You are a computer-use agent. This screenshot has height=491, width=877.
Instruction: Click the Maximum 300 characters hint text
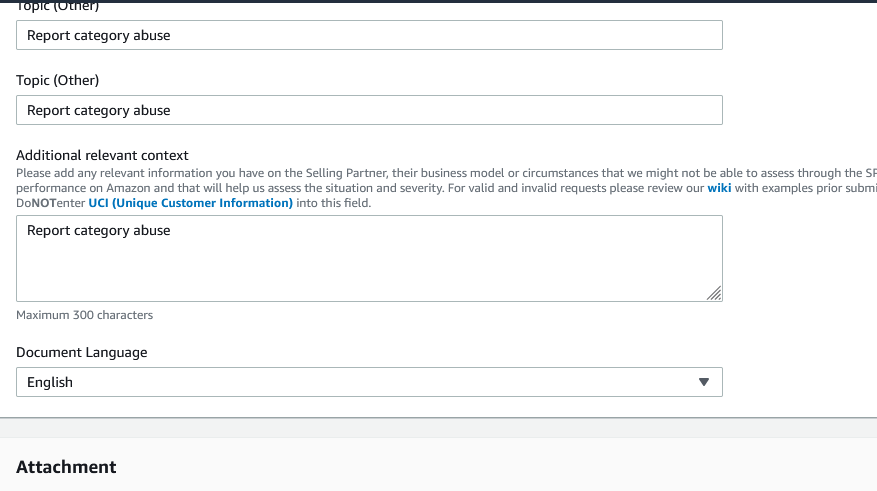pyautogui.click(x=84, y=315)
